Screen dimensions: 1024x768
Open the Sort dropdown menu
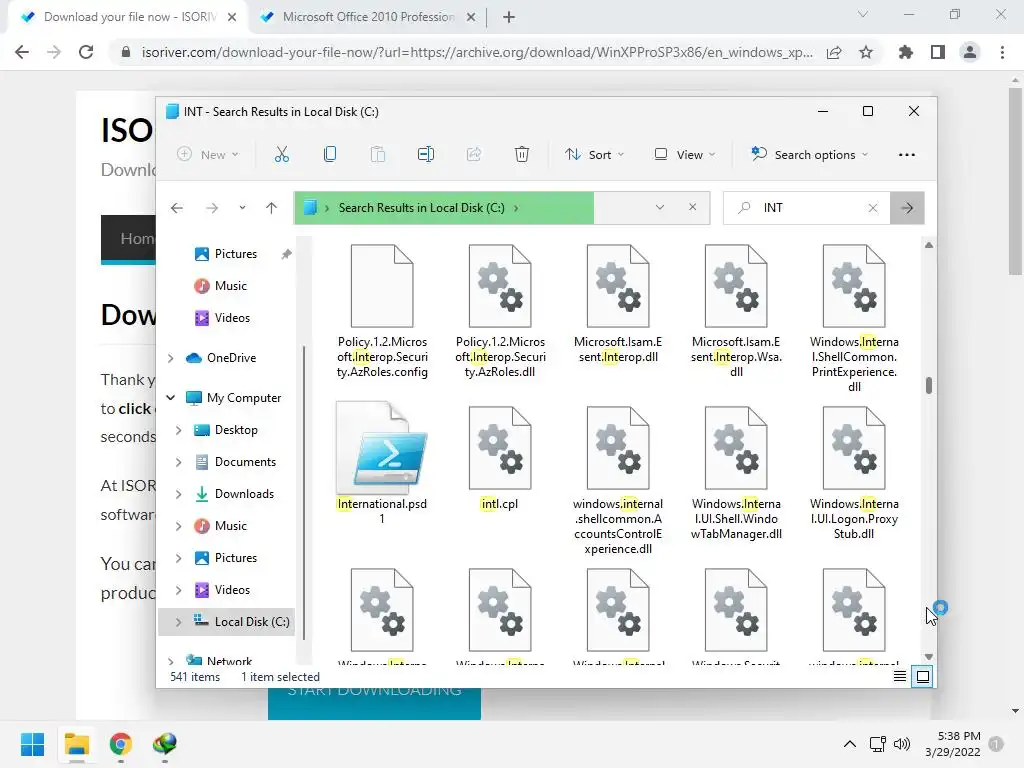[x=594, y=155]
